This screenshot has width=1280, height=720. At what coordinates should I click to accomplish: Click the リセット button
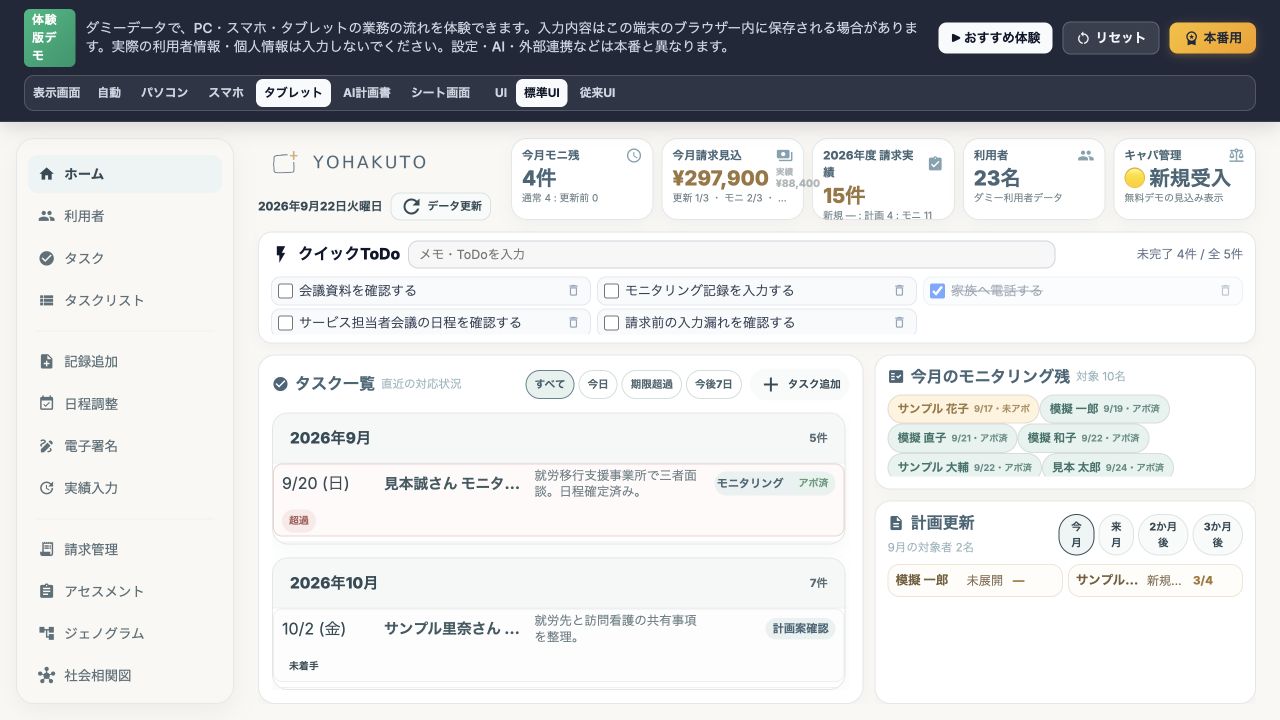click(x=1111, y=38)
